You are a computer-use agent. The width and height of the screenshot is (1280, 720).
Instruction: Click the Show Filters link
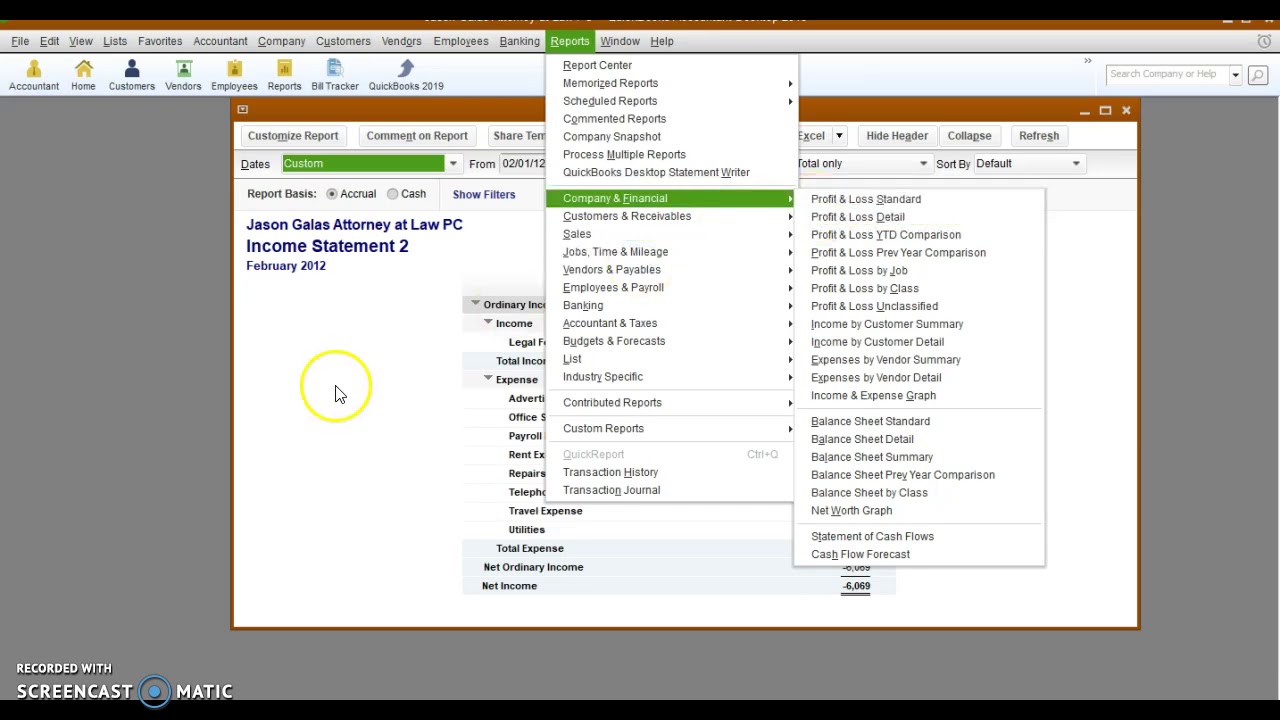pyautogui.click(x=484, y=194)
